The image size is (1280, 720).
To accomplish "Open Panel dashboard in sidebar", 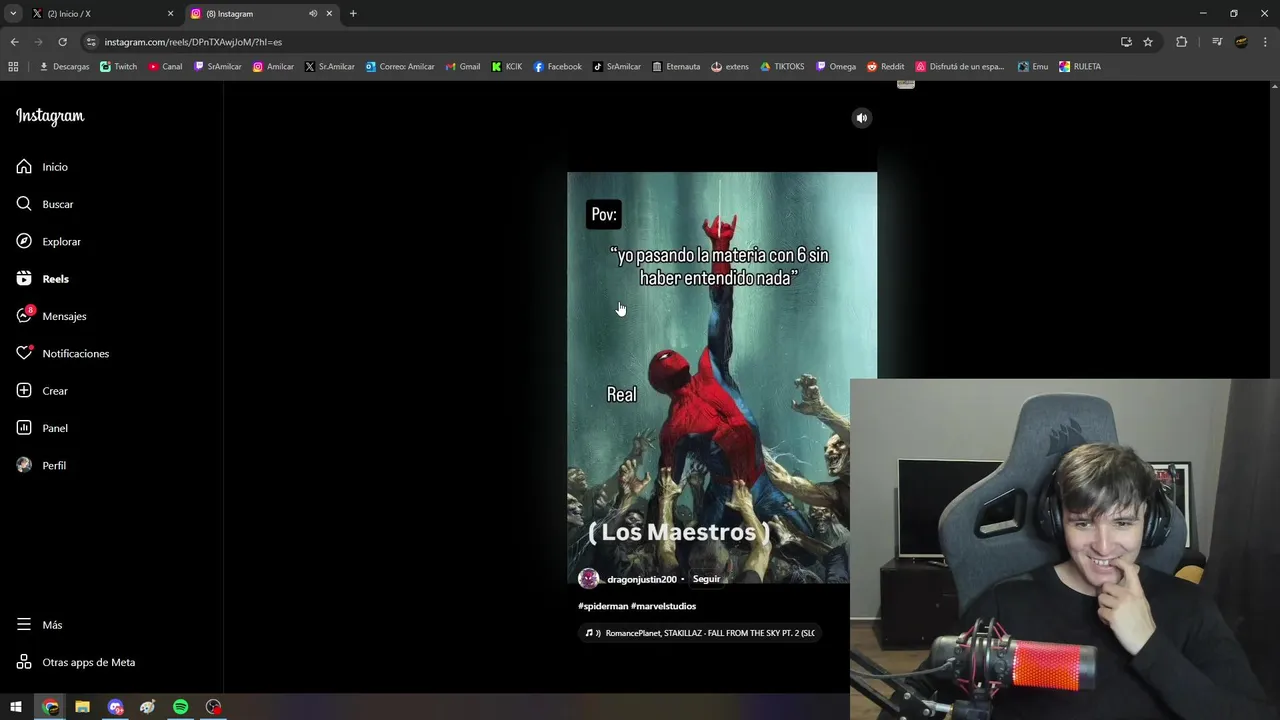I will click(x=42, y=428).
